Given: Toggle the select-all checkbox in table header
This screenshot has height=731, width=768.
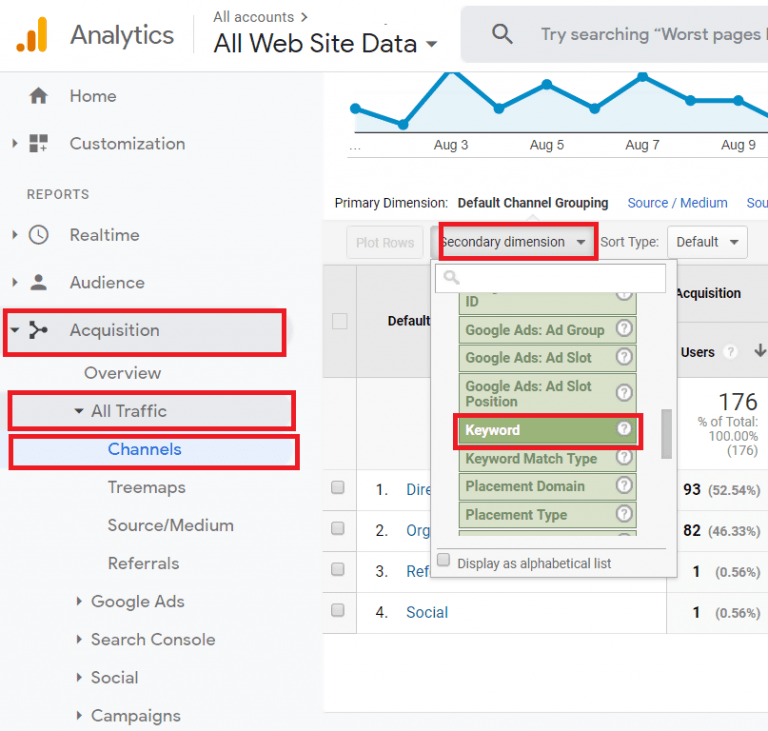Looking at the screenshot, I should point(340,321).
